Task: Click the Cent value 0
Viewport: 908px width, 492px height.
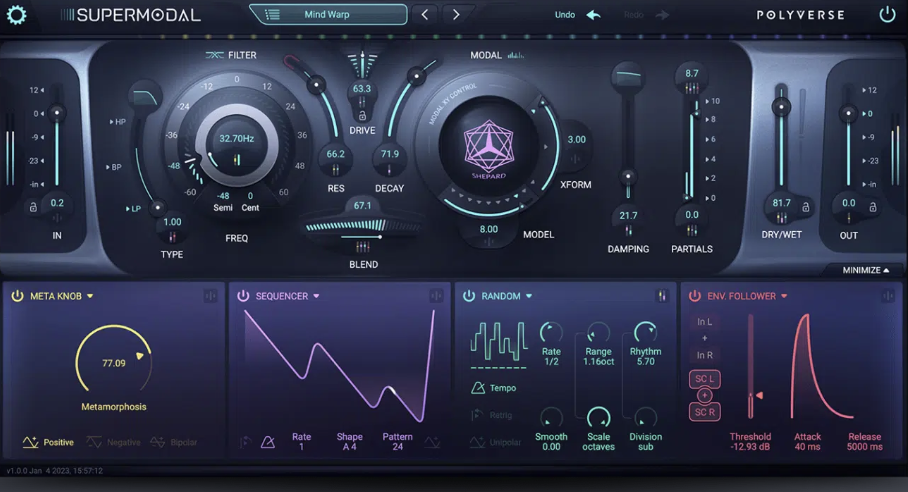Action: click(250, 196)
